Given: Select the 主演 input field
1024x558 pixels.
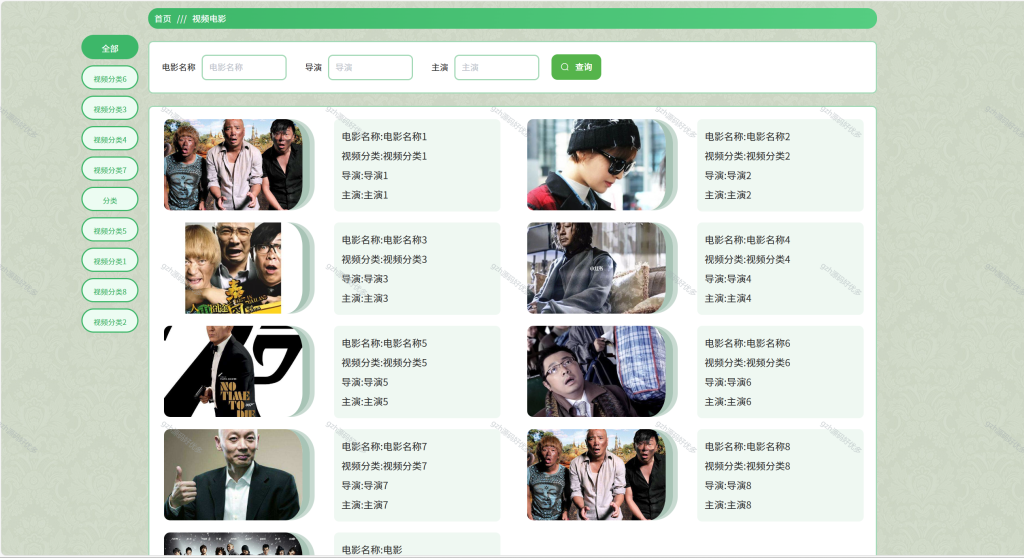Looking at the screenshot, I should coord(496,67).
